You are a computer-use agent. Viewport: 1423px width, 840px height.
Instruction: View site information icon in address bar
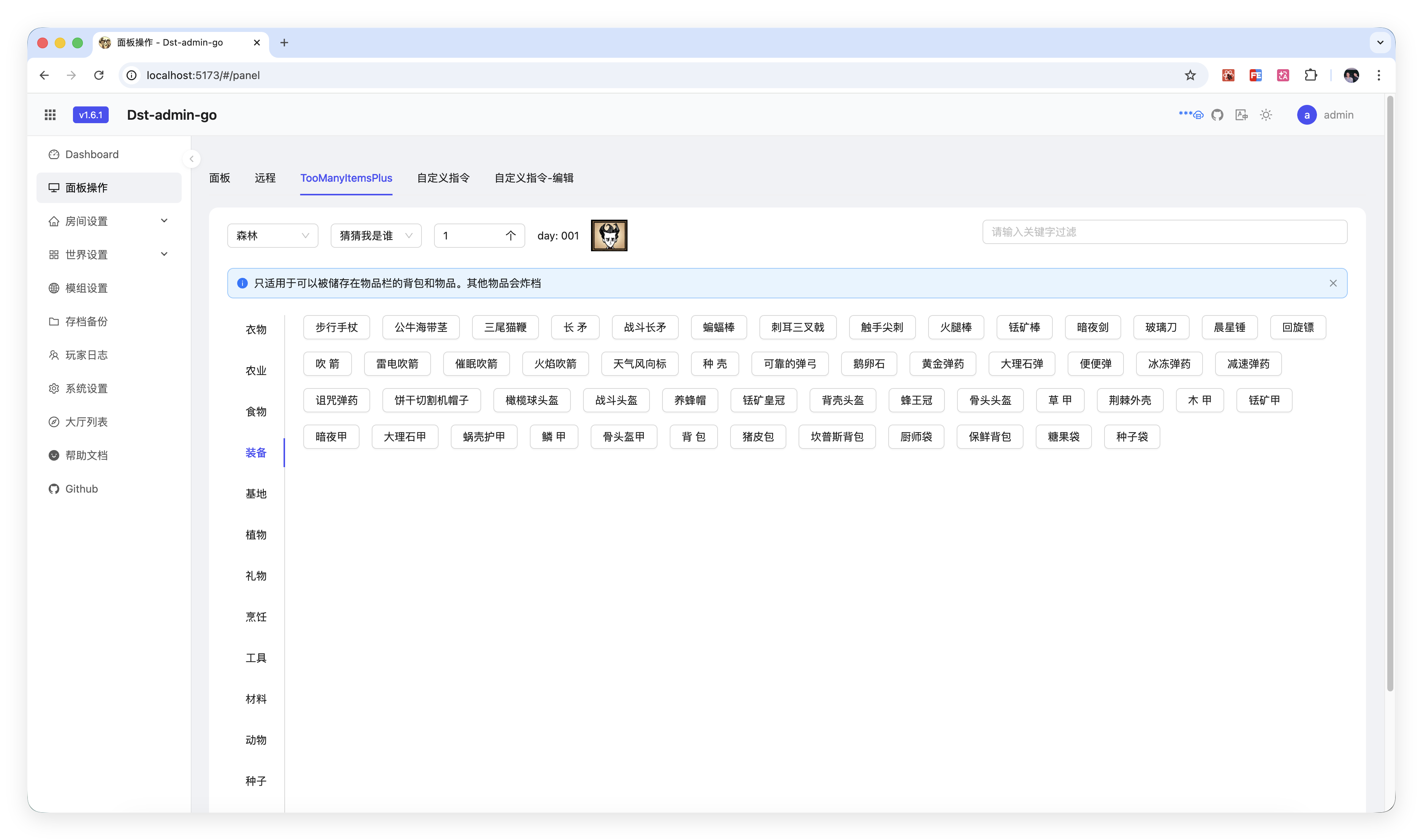[132, 75]
